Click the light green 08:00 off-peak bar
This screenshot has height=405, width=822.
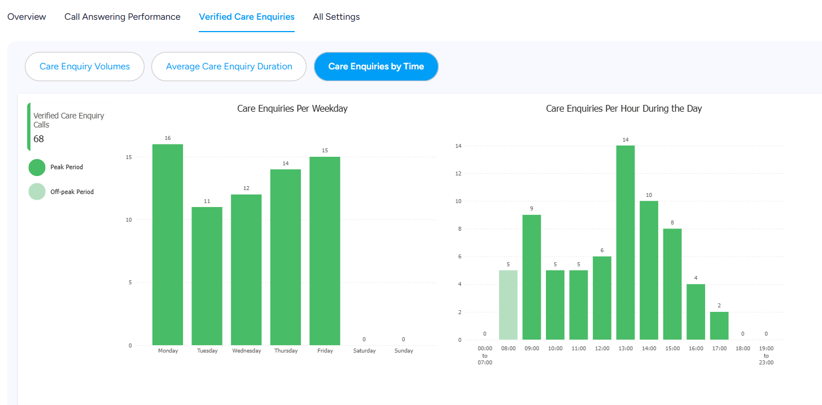coord(508,305)
